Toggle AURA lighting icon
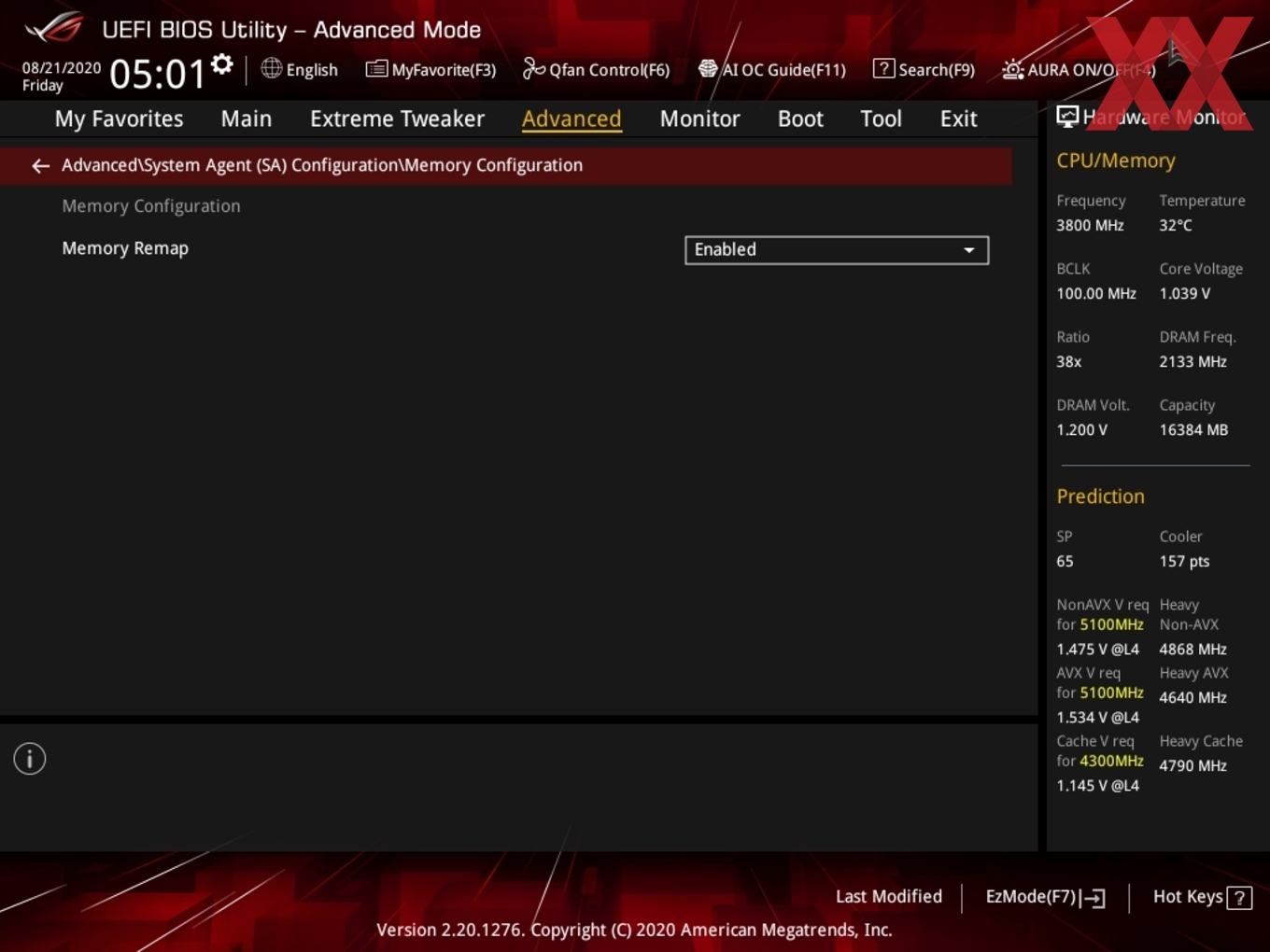The image size is (1270, 952). (x=1012, y=69)
